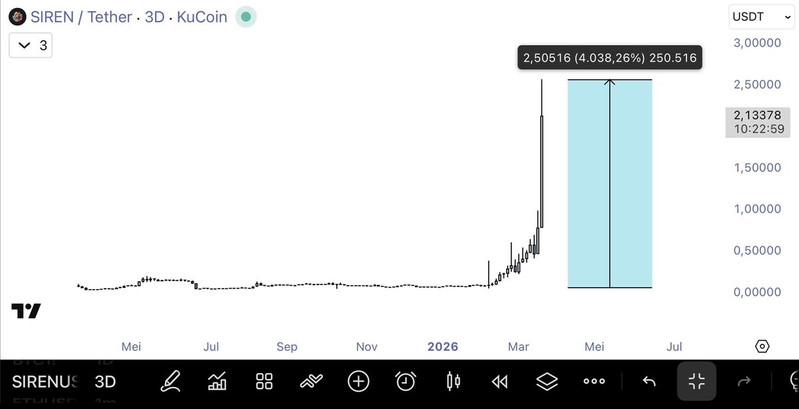The image size is (799, 409).
Task: Open the indicators chart icon
Action: [217, 381]
